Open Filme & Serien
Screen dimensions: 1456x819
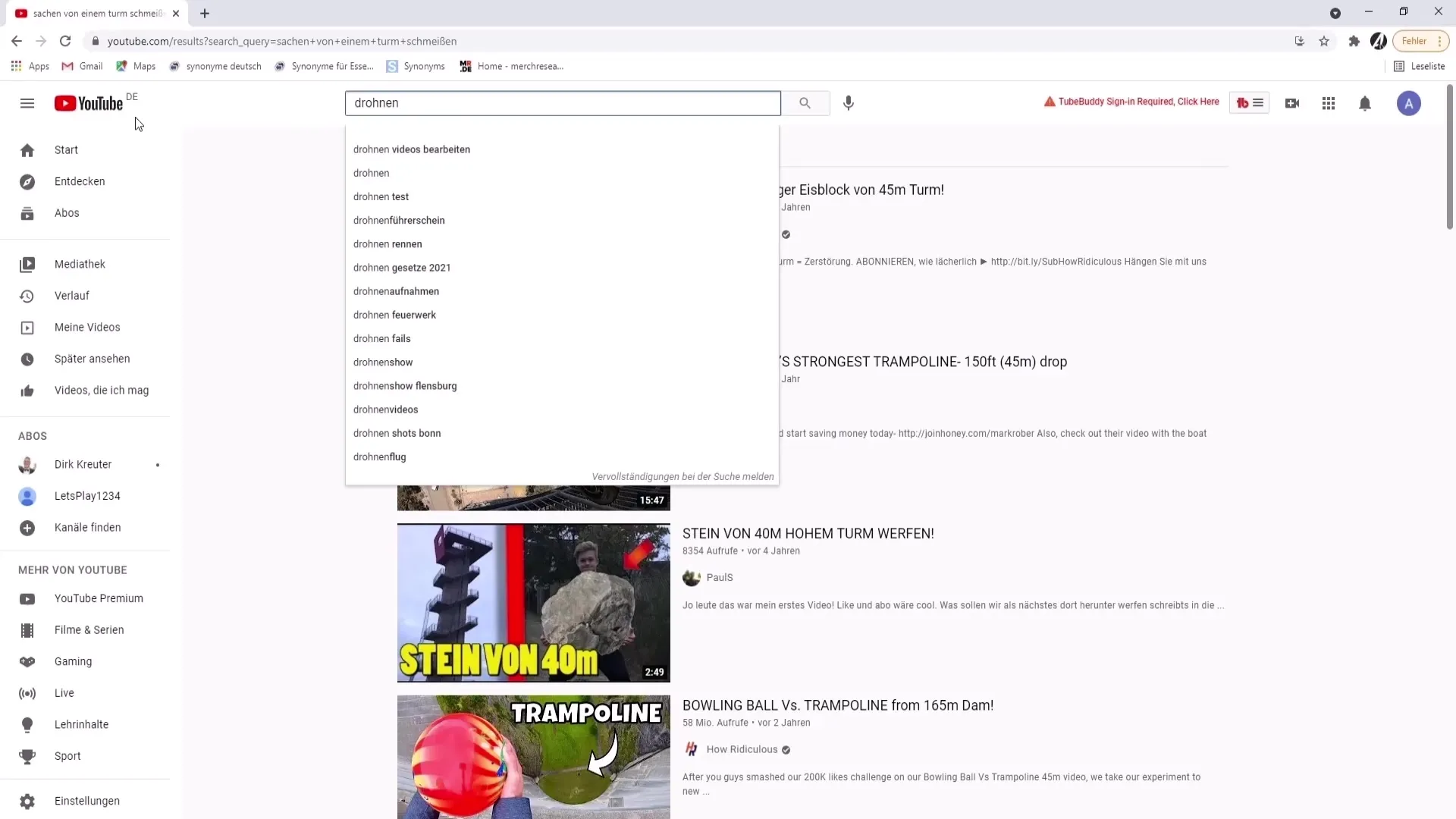(85, 630)
